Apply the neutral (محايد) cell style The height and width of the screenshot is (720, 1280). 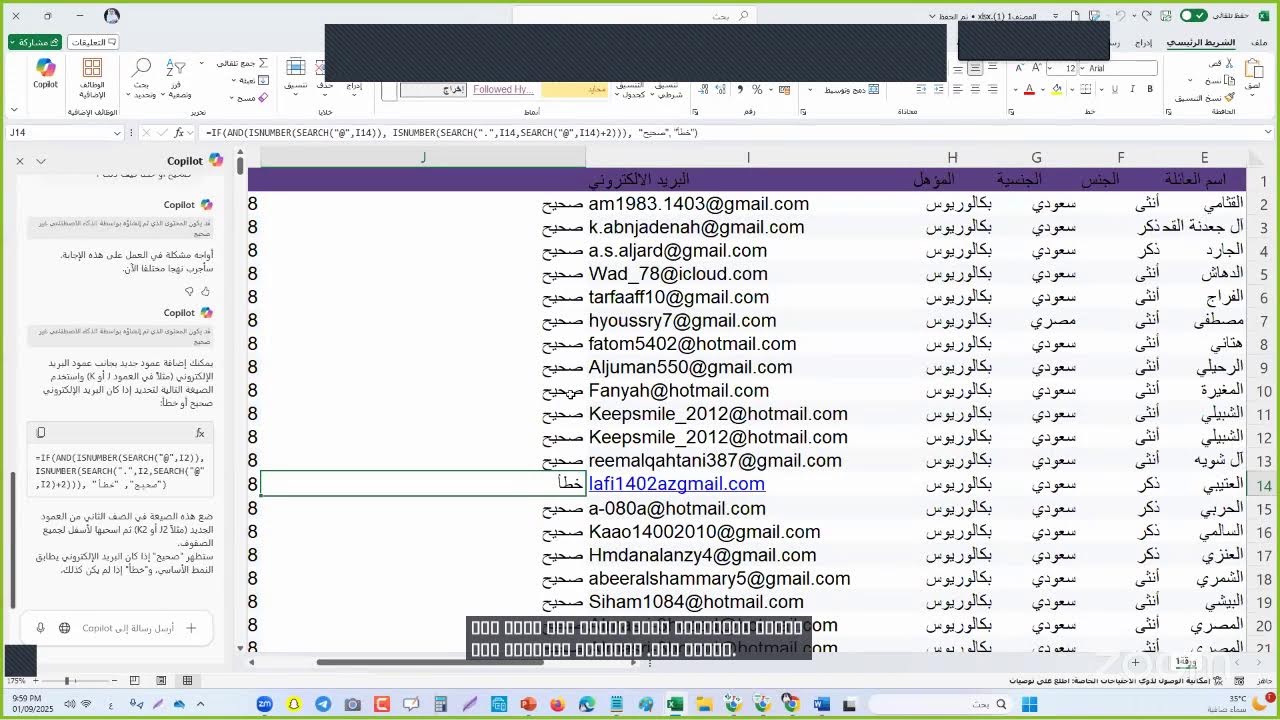(576, 89)
